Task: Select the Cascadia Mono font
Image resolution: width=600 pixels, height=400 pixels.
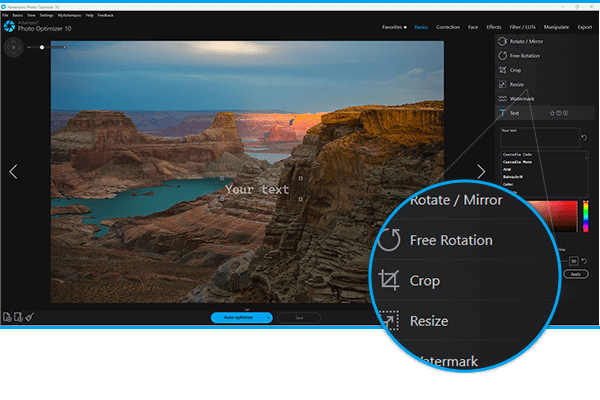Action: pyautogui.click(x=517, y=162)
